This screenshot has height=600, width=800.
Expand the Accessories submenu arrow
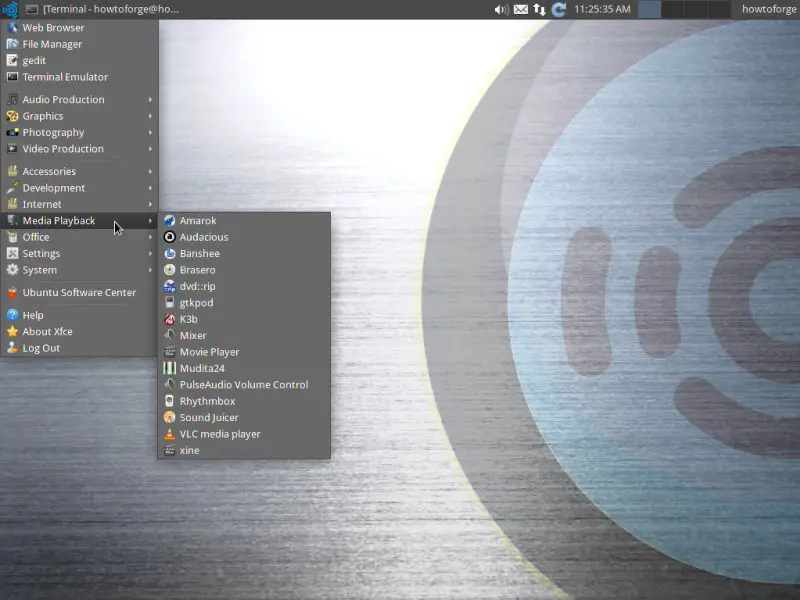click(x=150, y=171)
